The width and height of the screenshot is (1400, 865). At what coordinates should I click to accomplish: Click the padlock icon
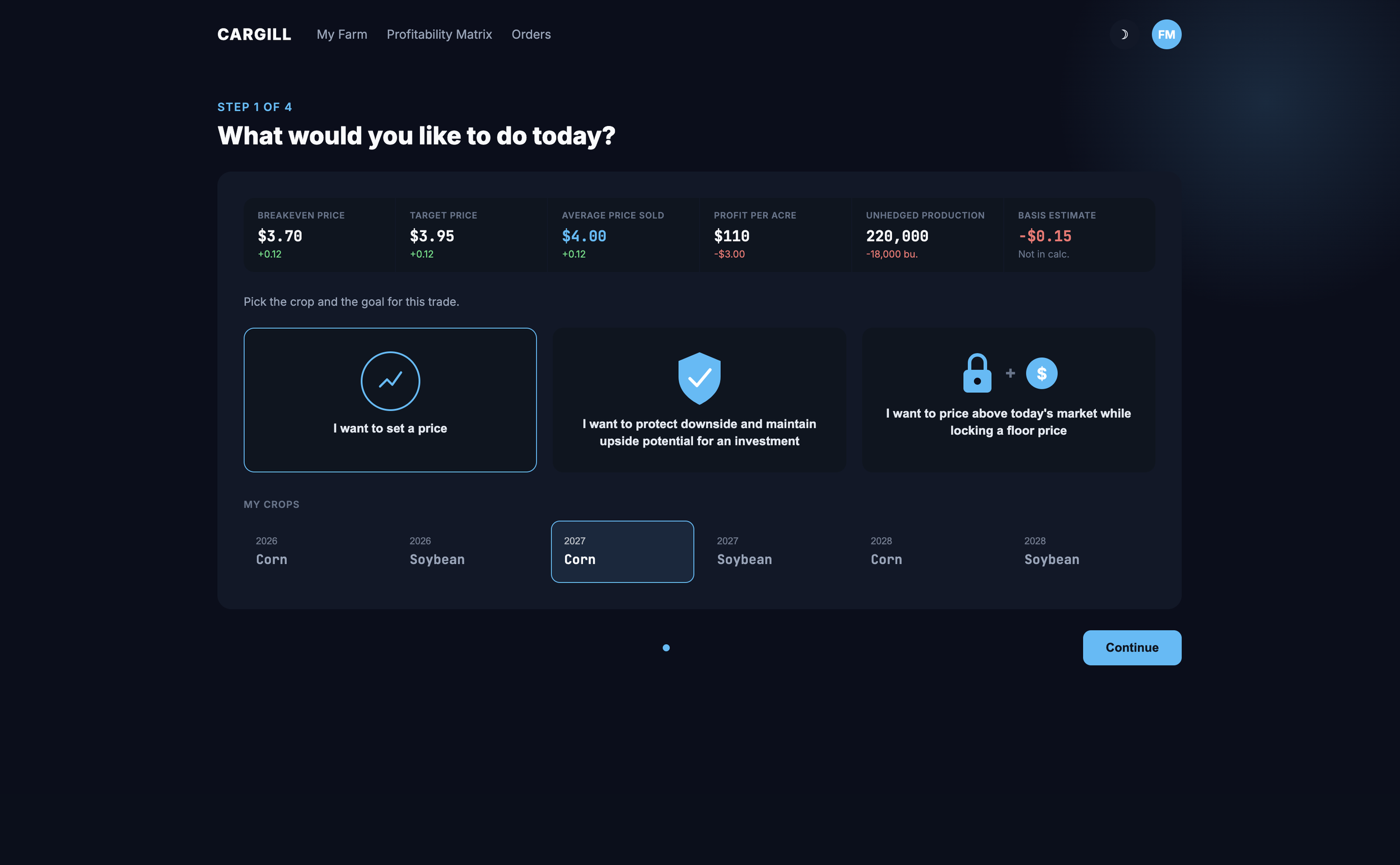[977, 373]
